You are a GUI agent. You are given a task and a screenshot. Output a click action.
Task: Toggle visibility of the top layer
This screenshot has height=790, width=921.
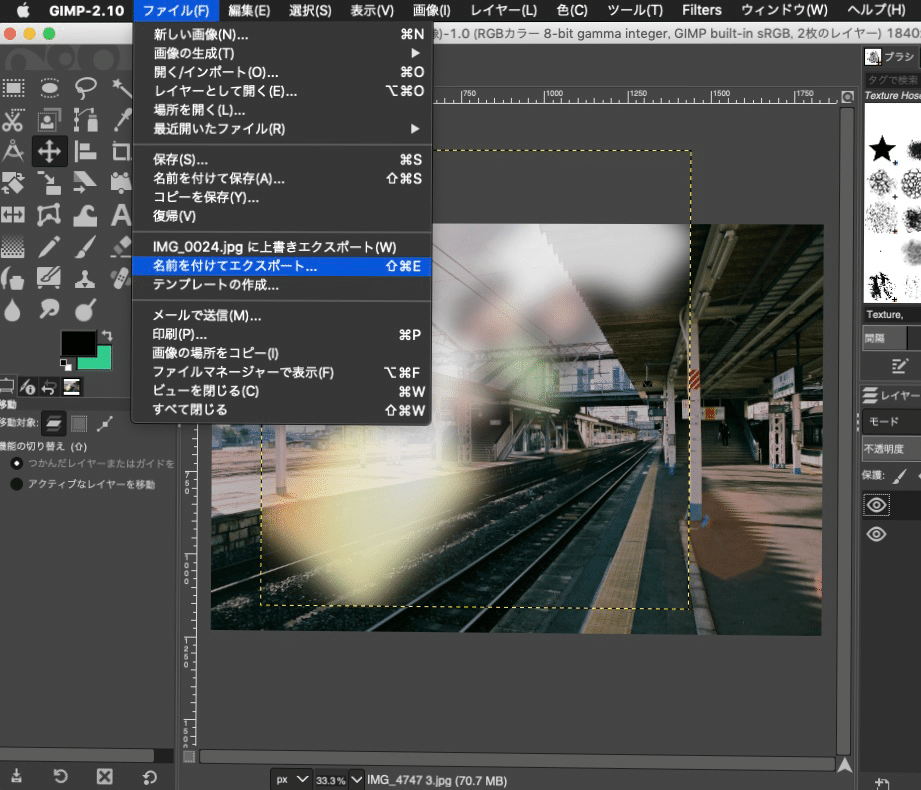coord(876,505)
